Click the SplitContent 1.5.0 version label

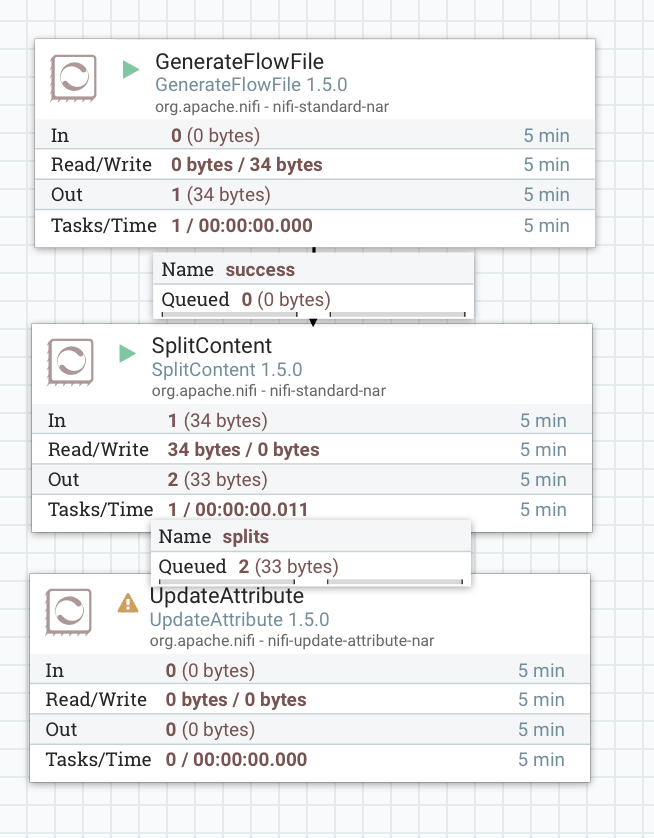pos(227,369)
